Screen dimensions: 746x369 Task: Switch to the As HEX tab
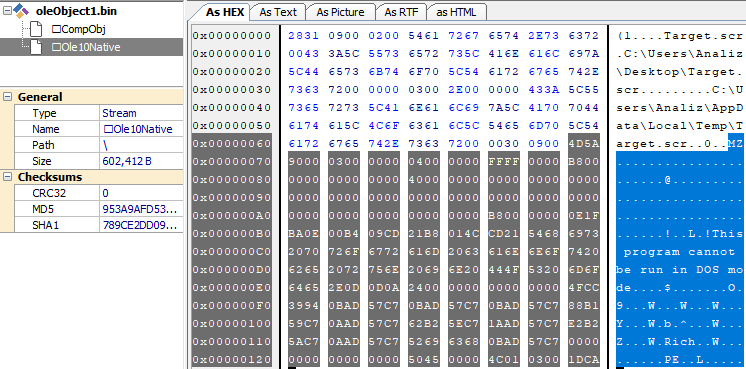(x=225, y=12)
